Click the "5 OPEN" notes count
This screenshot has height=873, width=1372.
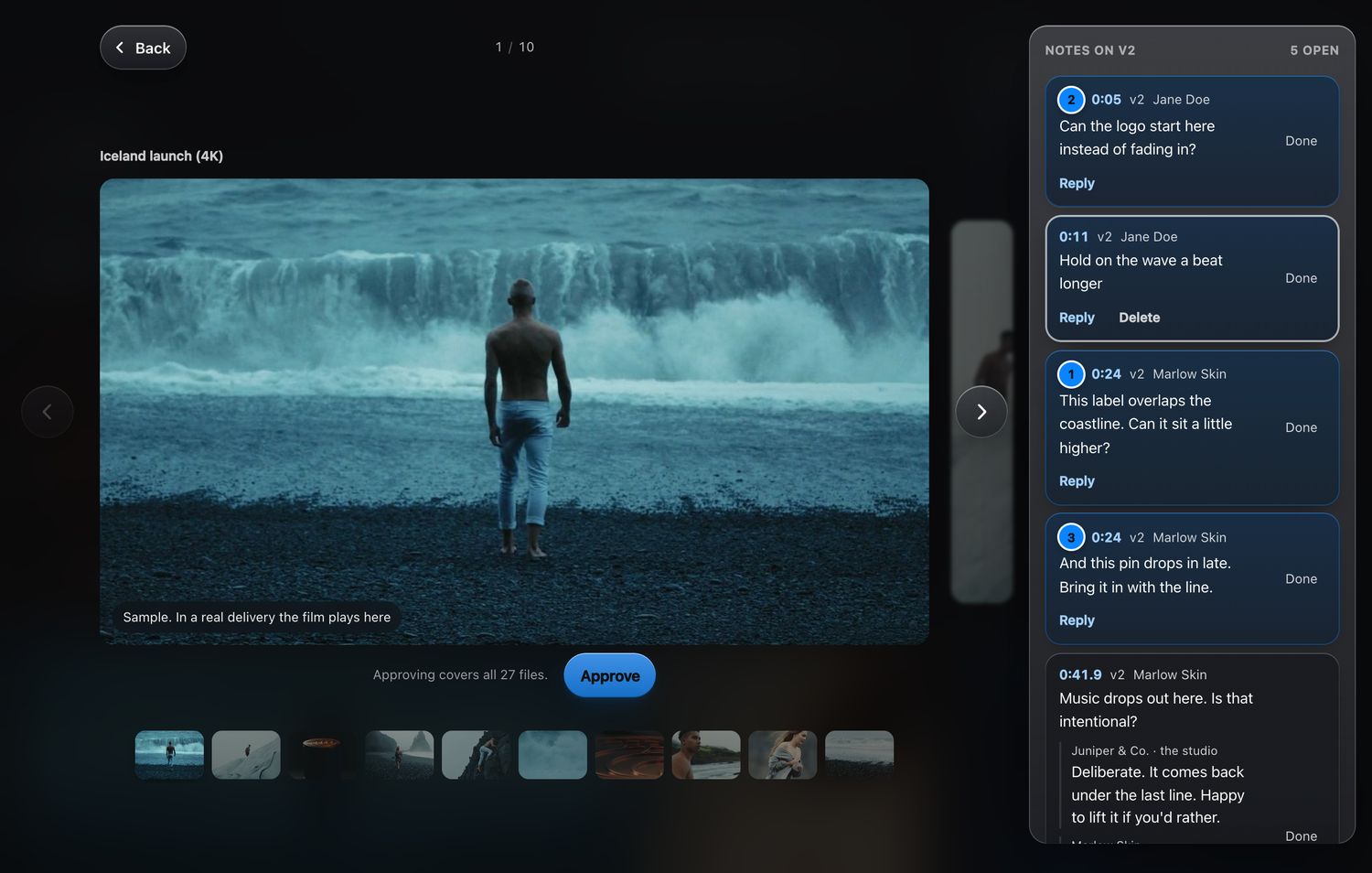click(x=1314, y=50)
